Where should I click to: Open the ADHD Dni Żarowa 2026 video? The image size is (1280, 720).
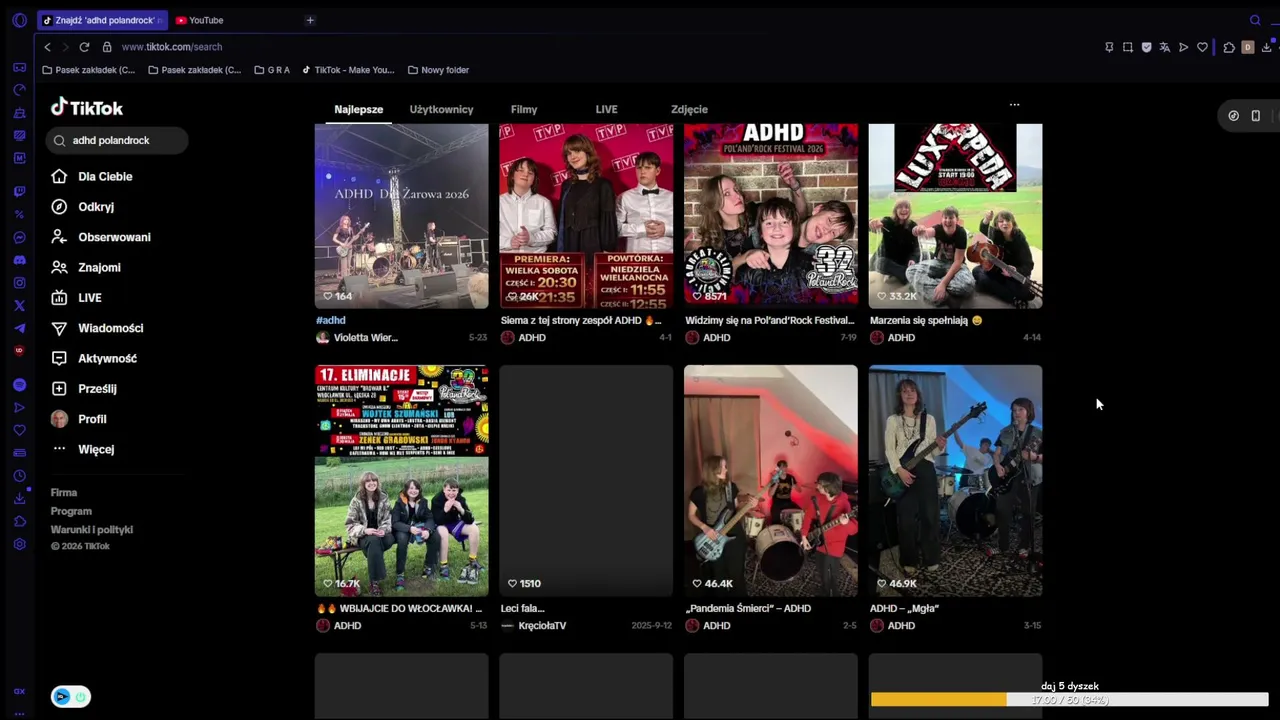(402, 216)
